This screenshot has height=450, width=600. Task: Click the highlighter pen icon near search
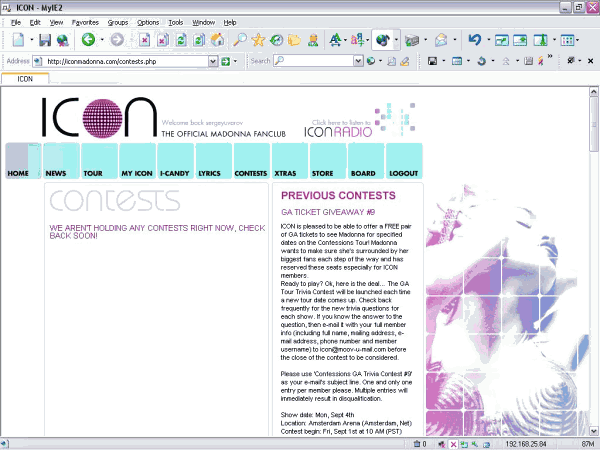[x=404, y=61]
